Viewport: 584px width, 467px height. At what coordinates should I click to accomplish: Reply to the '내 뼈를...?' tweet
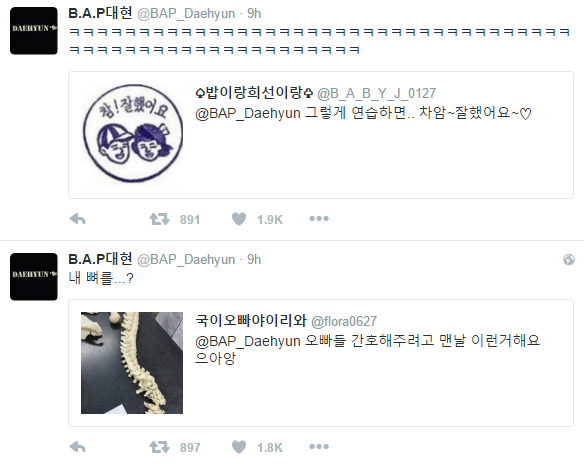(77, 447)
